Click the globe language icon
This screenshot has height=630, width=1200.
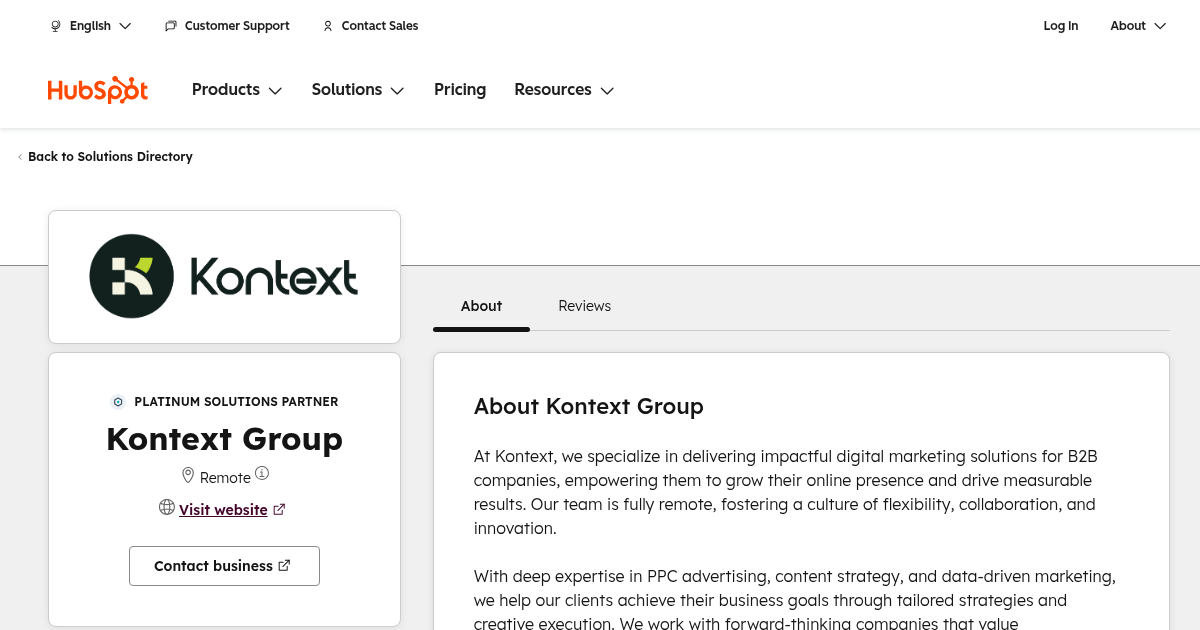pyautogui.click(x=56, y=26)
